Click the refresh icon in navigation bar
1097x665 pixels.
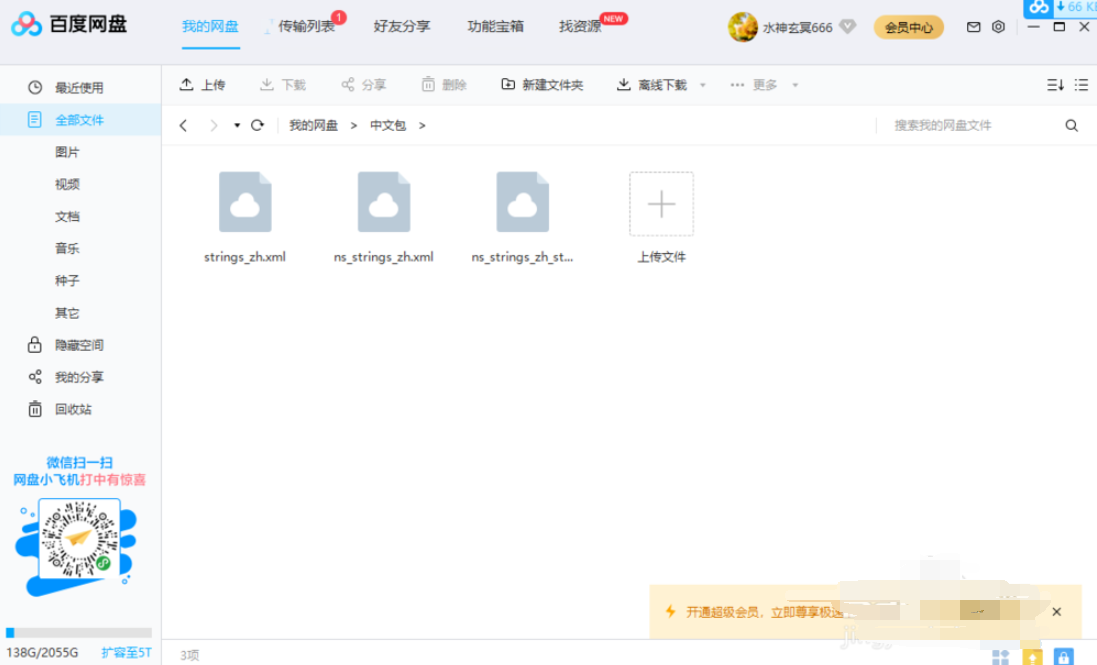tap(257, 125)
